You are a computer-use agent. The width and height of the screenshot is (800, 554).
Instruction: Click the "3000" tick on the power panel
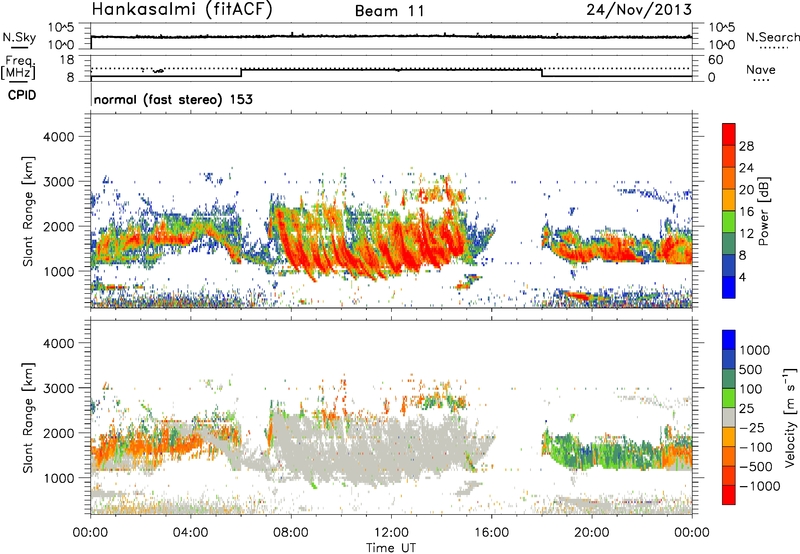(x=59, y=182)
